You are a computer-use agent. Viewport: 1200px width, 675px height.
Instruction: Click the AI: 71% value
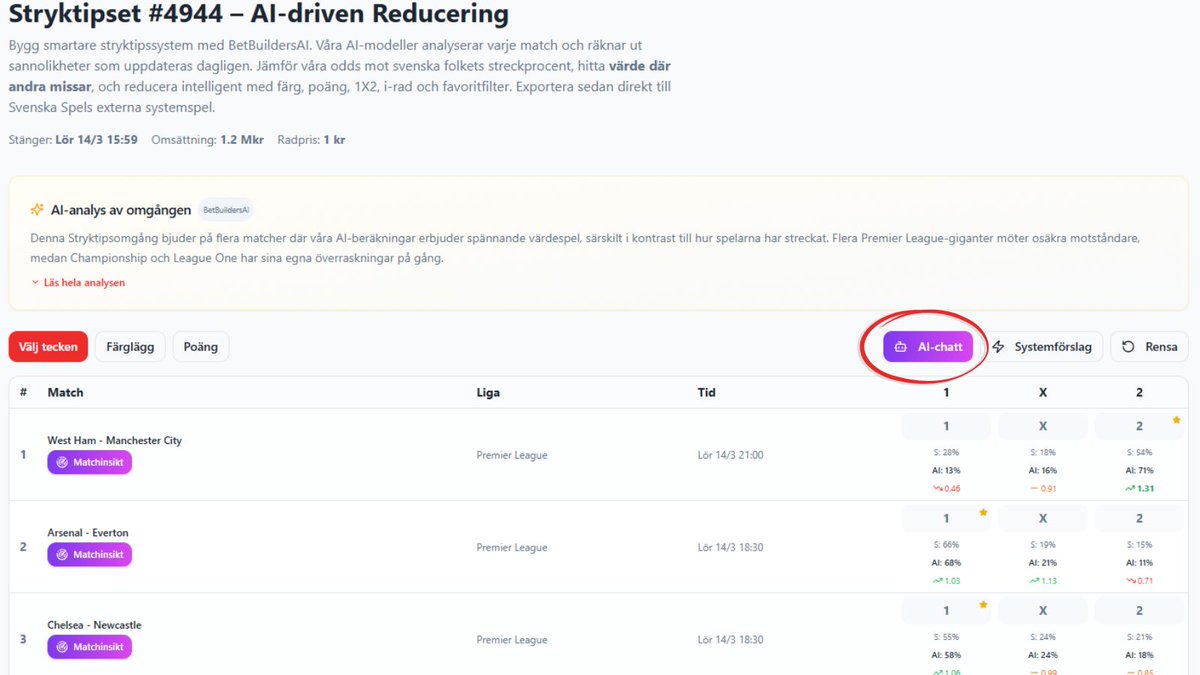point(1139,470)
